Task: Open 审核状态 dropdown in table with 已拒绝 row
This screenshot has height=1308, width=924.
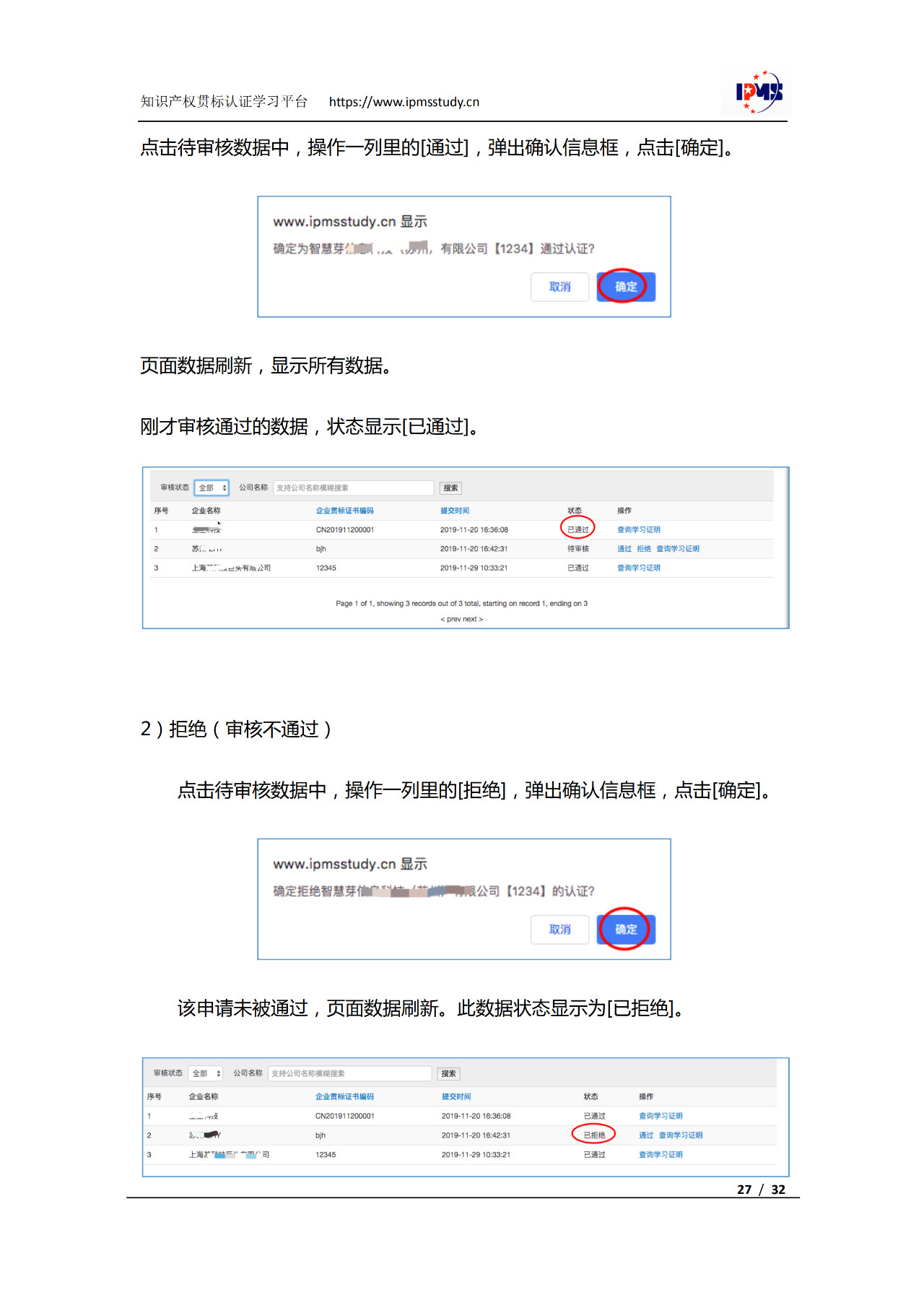Action: (x=206, y=1074)
